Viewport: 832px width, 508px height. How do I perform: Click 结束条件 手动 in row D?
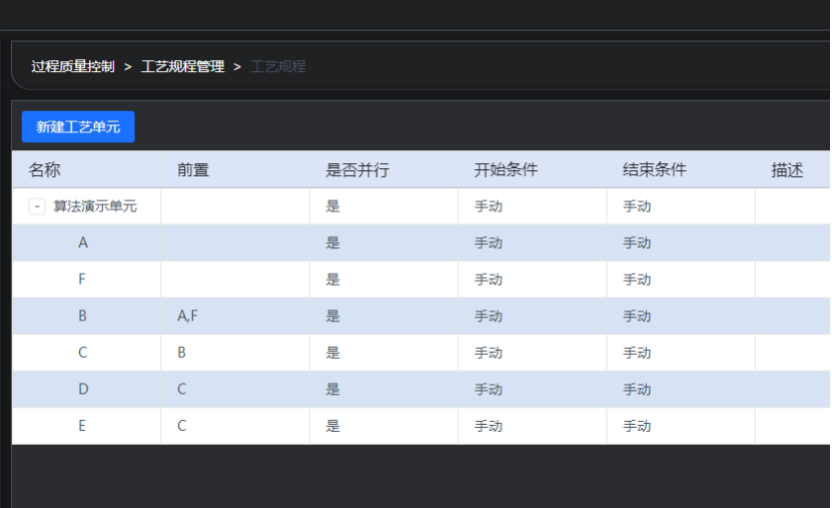click(x=637, y=389)
